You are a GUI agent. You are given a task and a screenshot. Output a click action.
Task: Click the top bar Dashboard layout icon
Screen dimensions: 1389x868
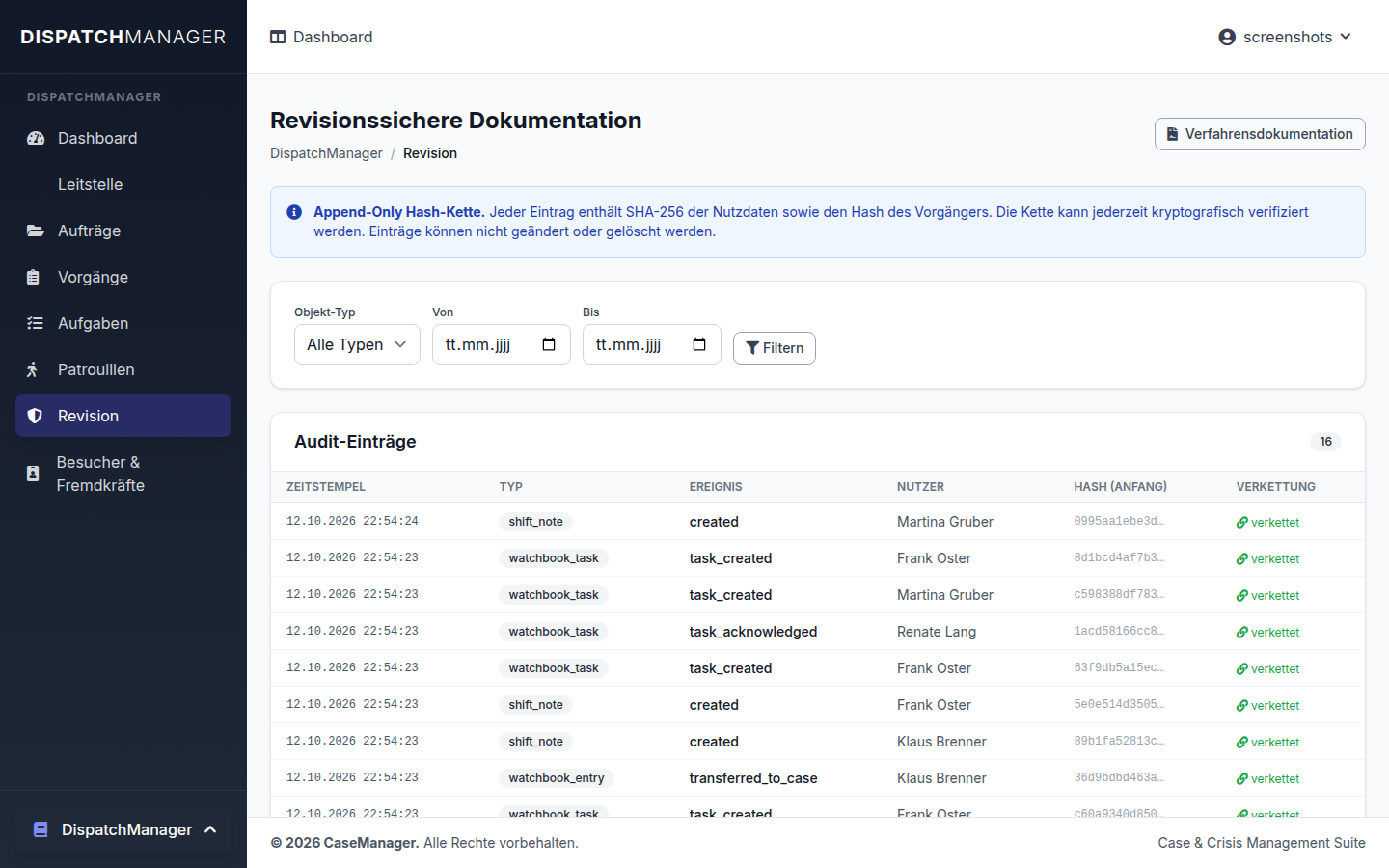pos(278,37)
